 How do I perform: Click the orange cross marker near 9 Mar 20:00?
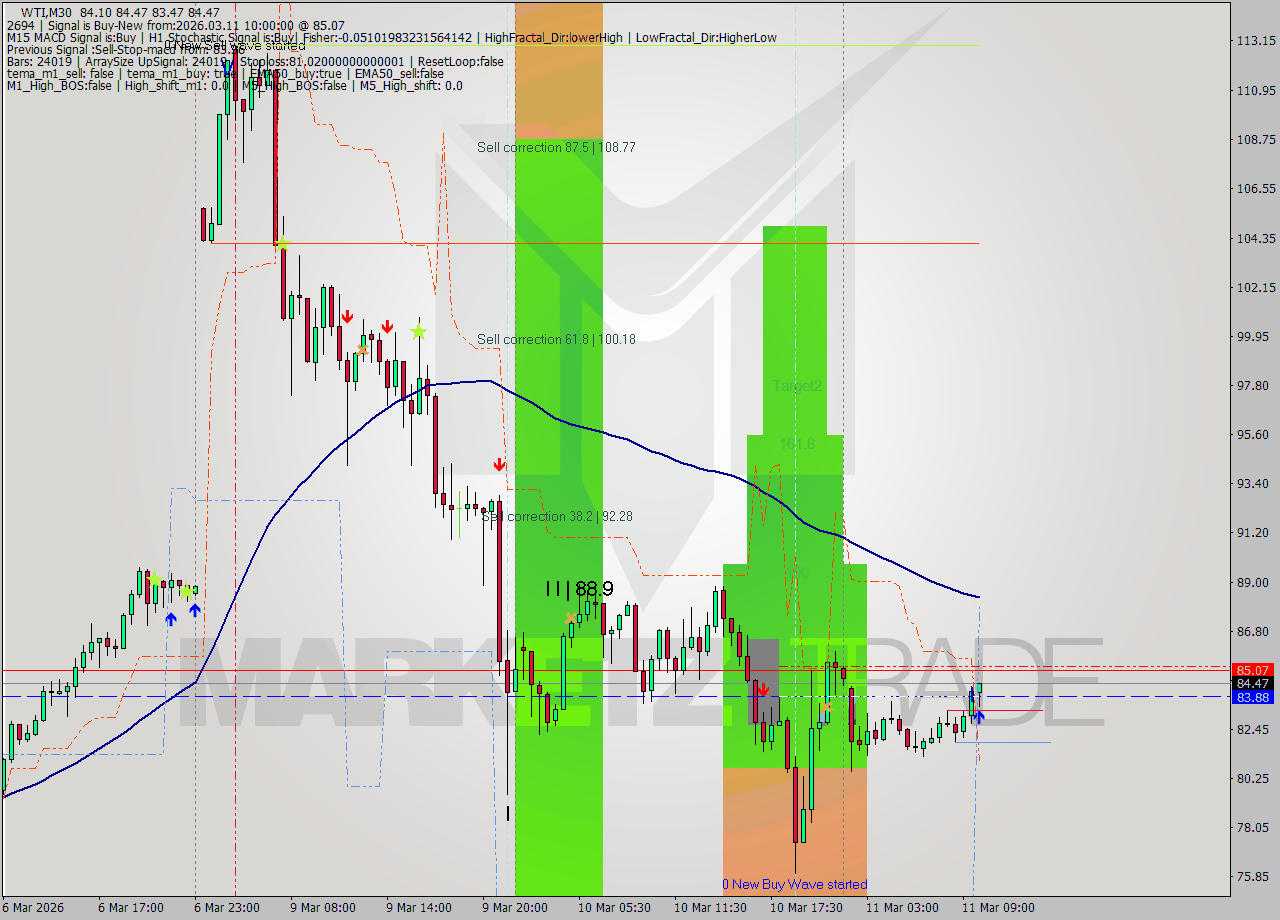[x=570, y=620]
